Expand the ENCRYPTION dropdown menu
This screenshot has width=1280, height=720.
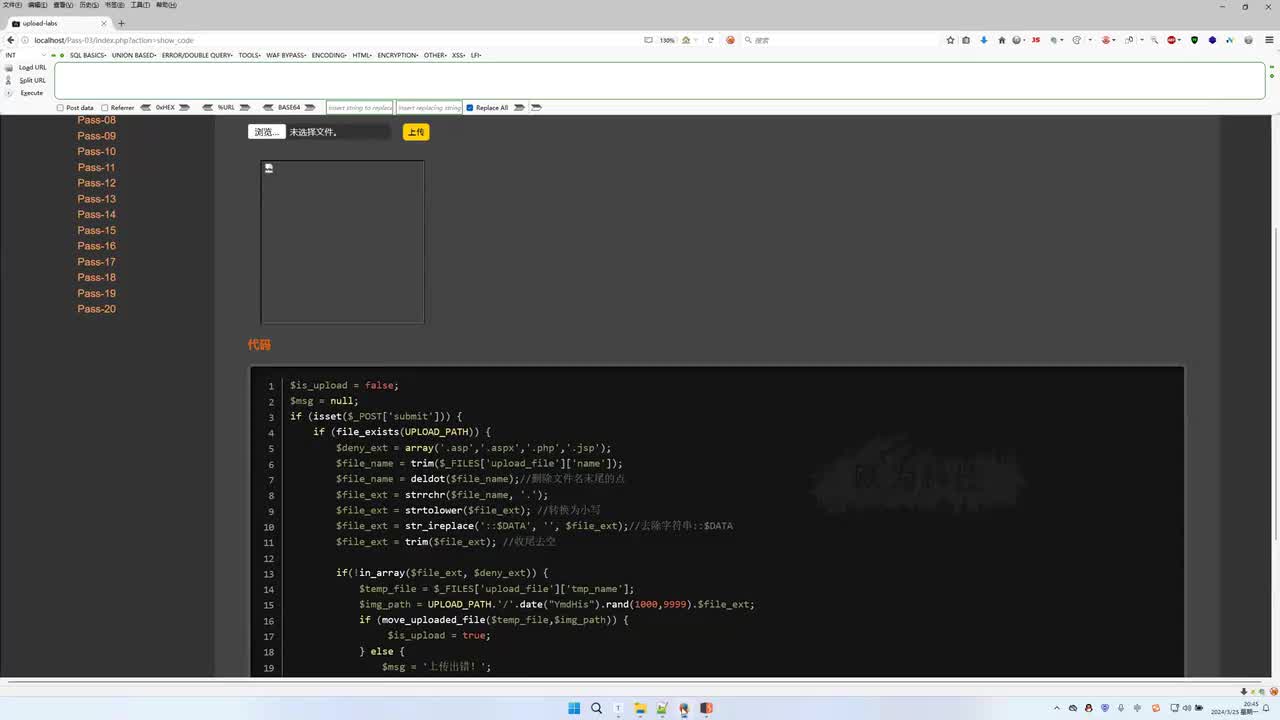(398, 55)
